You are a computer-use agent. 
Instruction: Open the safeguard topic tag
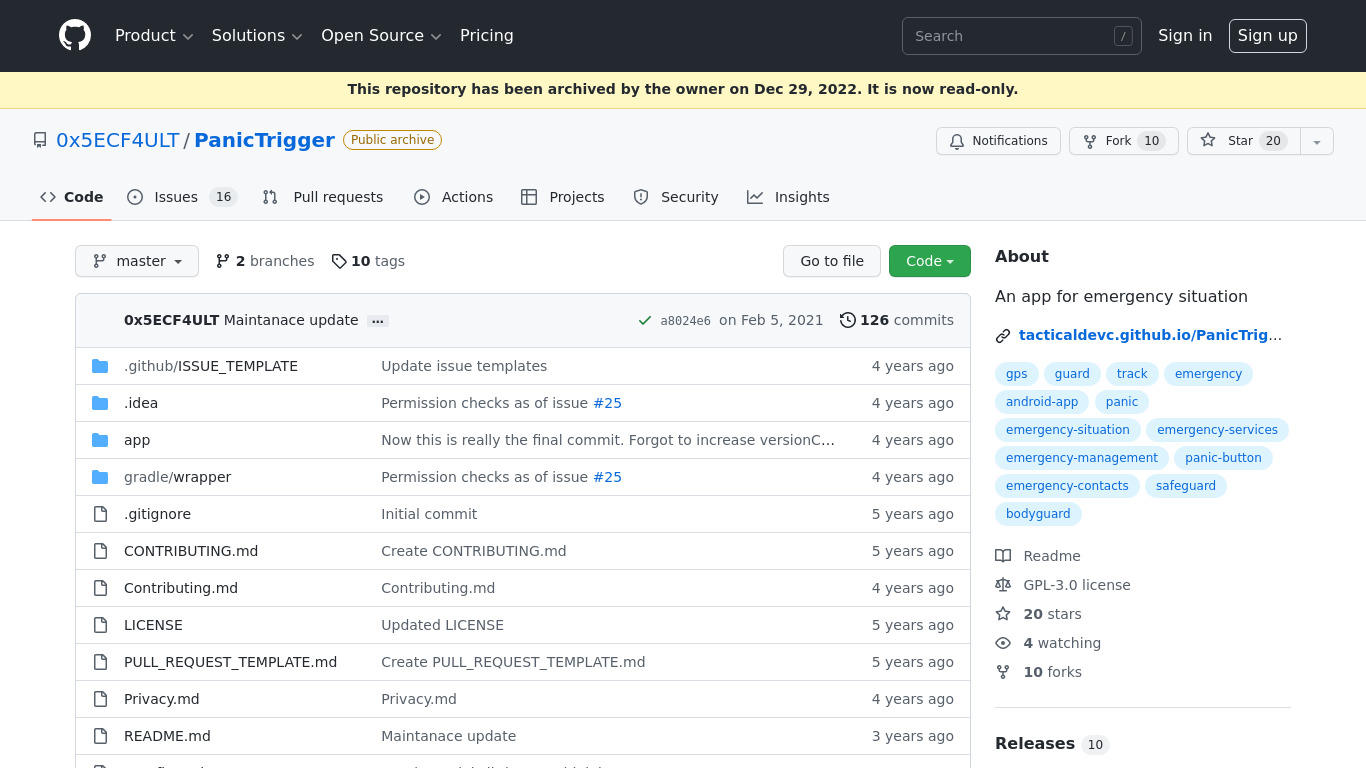[1186, 486]
